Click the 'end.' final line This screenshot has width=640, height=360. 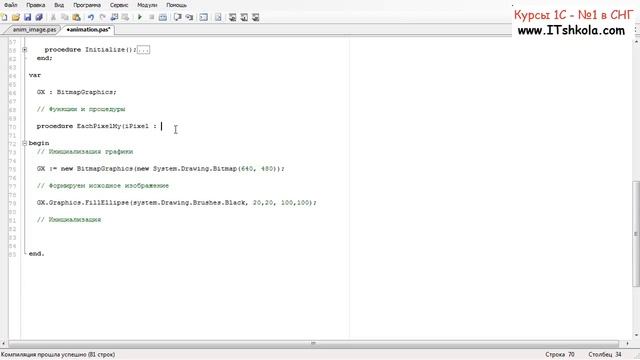(36, 254)
